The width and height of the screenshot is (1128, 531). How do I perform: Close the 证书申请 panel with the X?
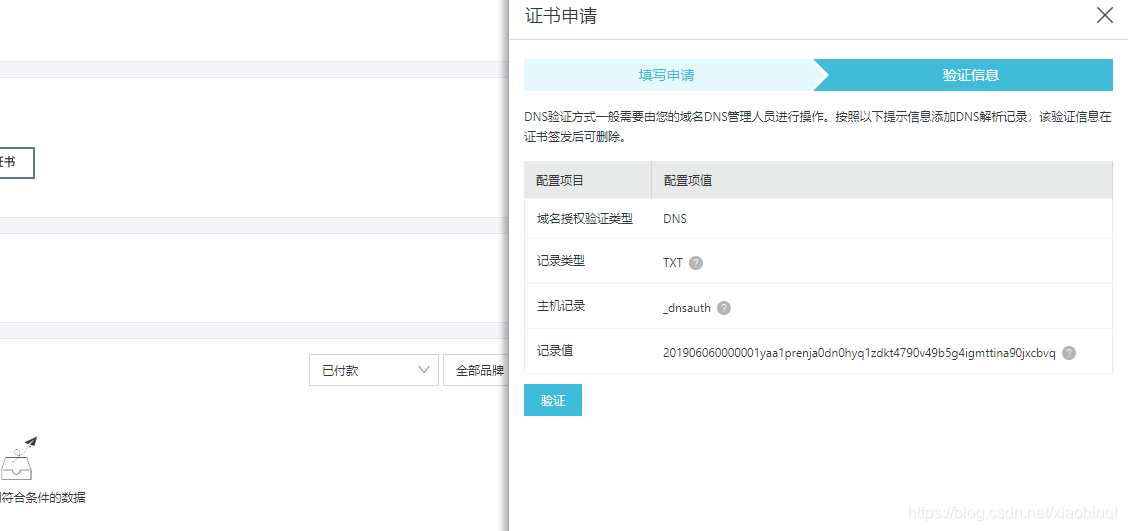point(1104,15)
